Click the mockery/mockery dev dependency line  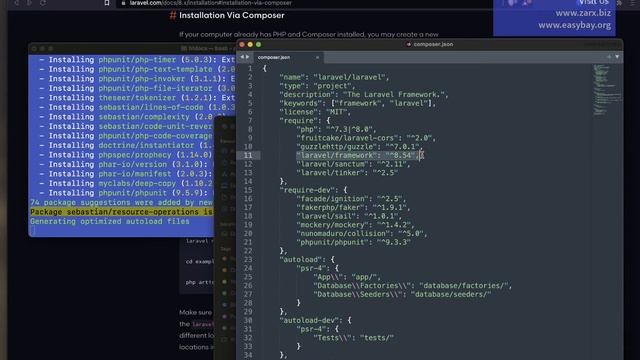tap(356, 225)
